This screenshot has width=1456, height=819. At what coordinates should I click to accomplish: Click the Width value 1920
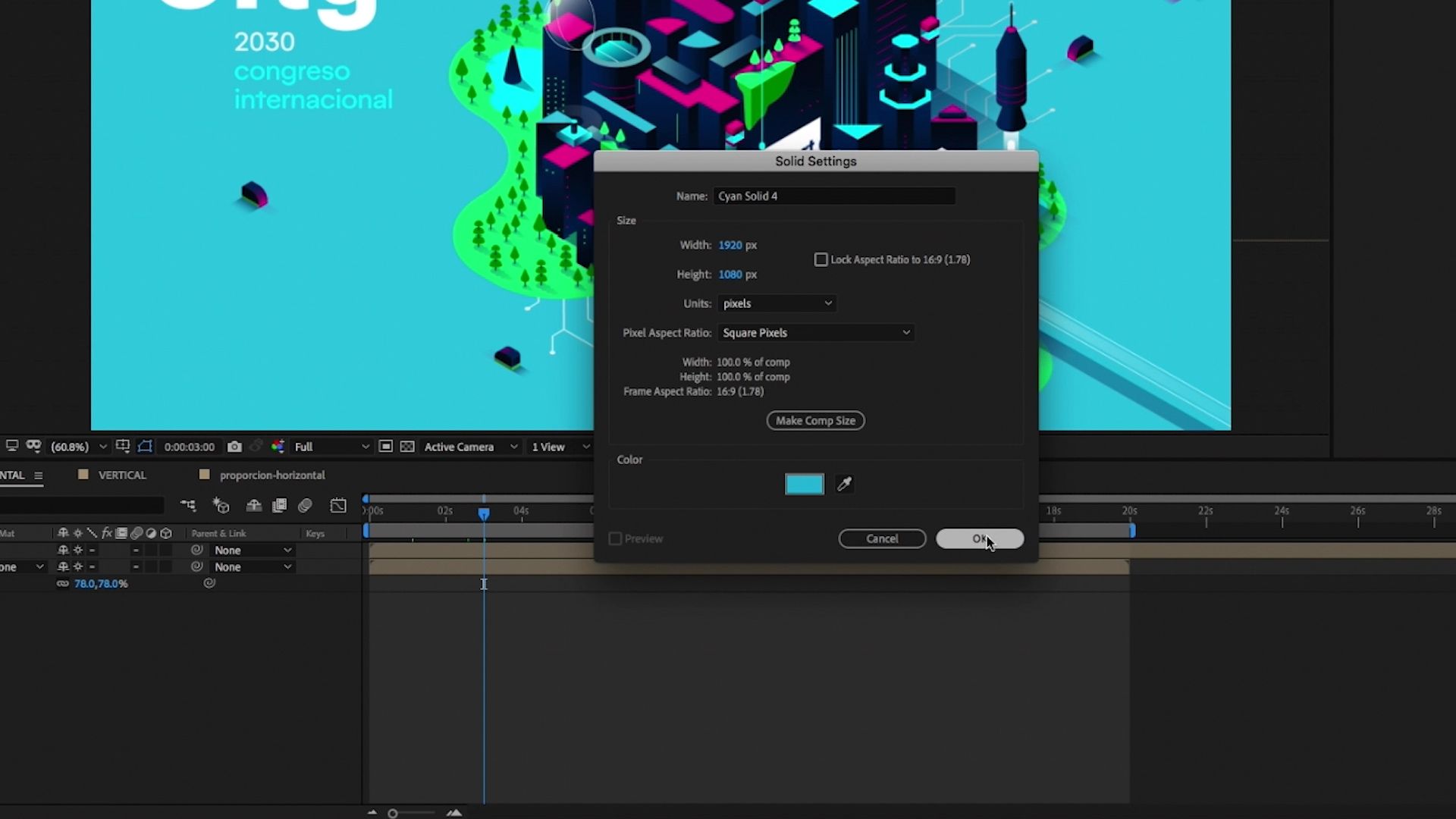click(730, 245)
